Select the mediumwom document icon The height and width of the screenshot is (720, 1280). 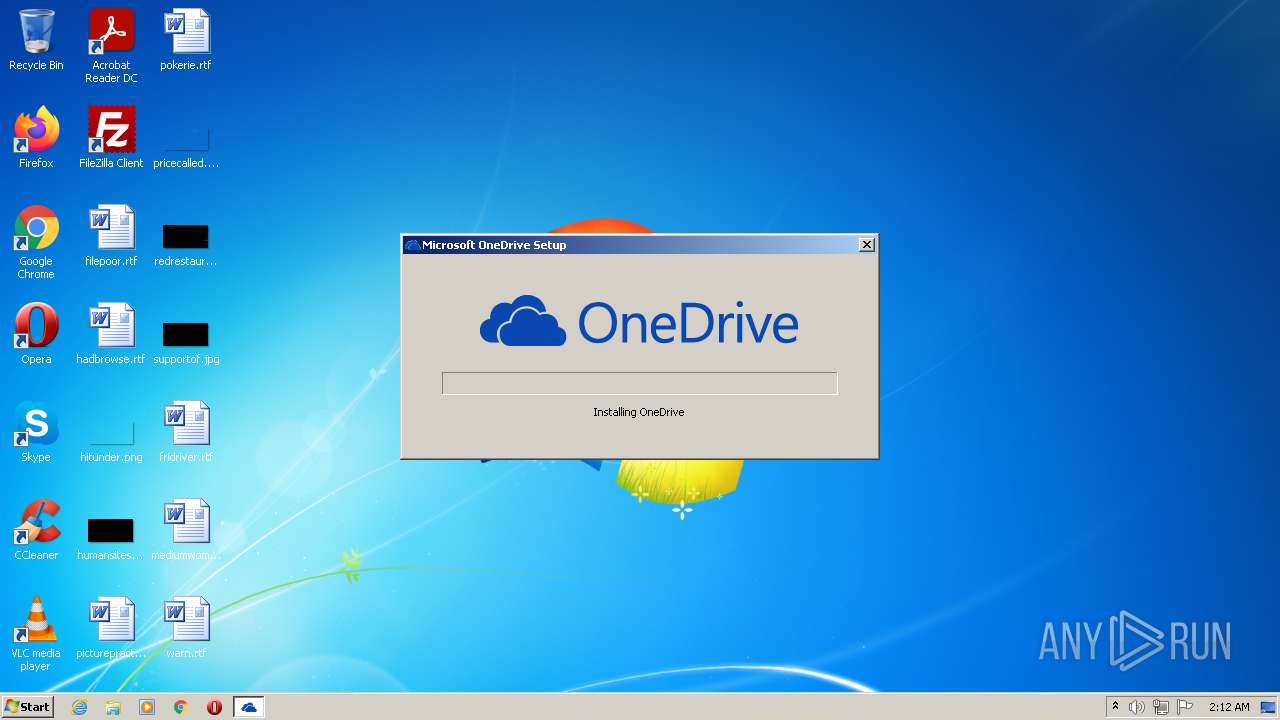click(x=186, y=530)
